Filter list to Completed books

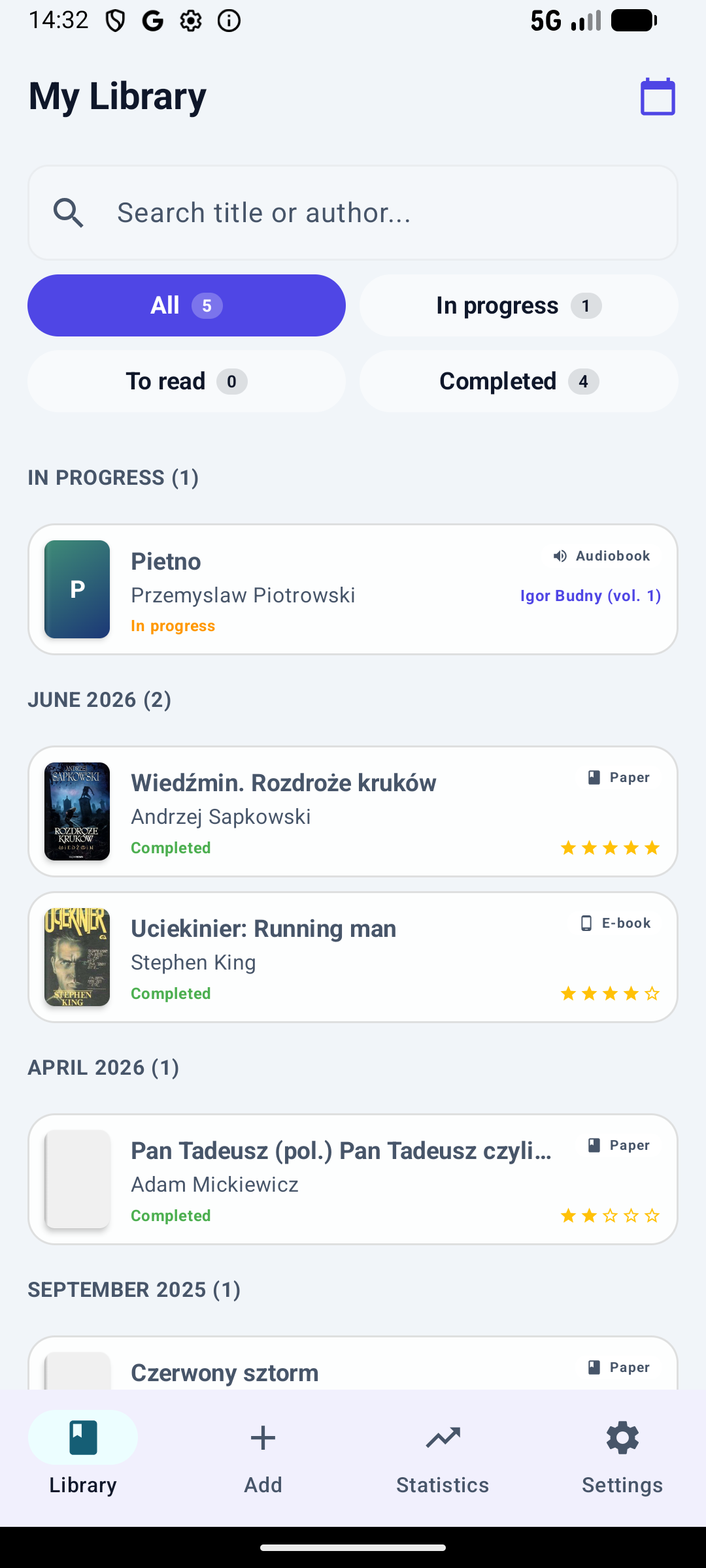pyautogui.click(x=519, y=381)
